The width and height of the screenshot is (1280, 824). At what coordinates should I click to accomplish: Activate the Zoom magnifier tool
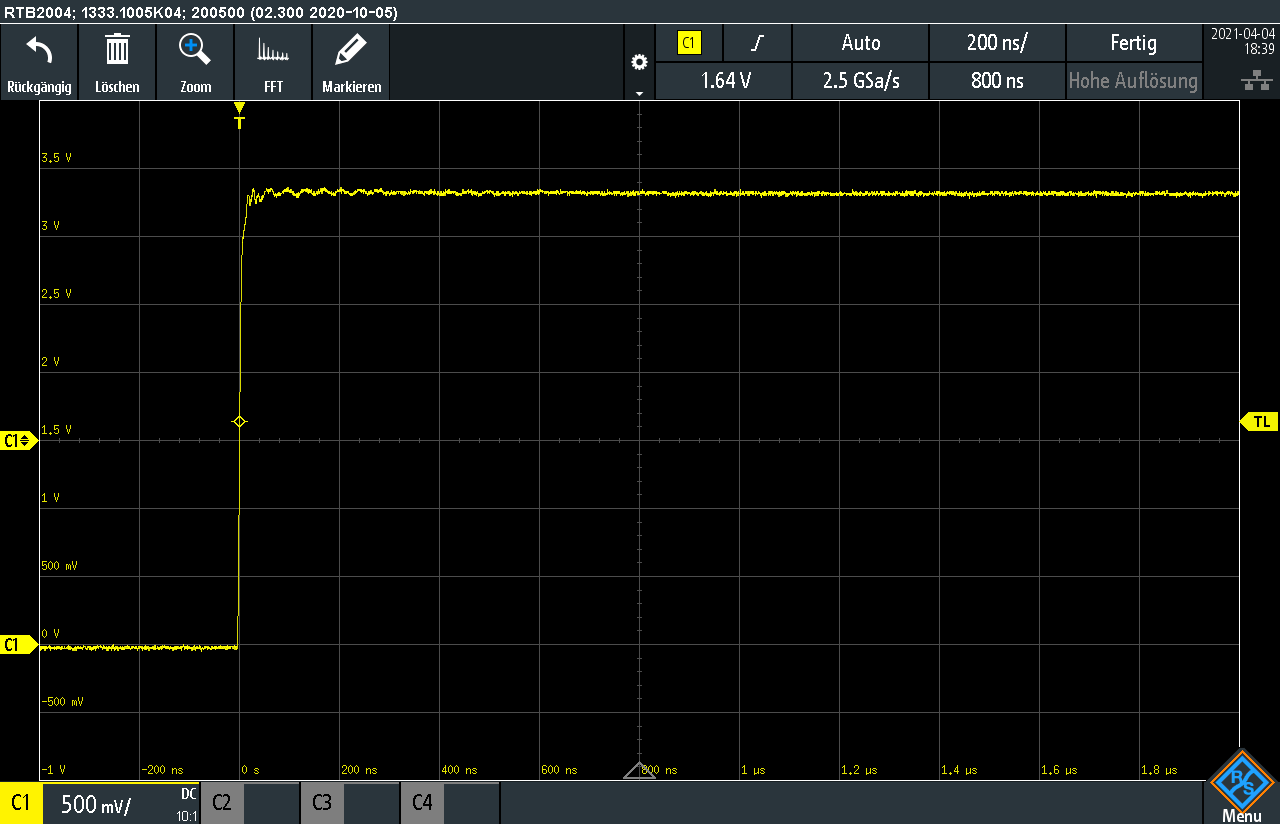(x=195, y=49)
